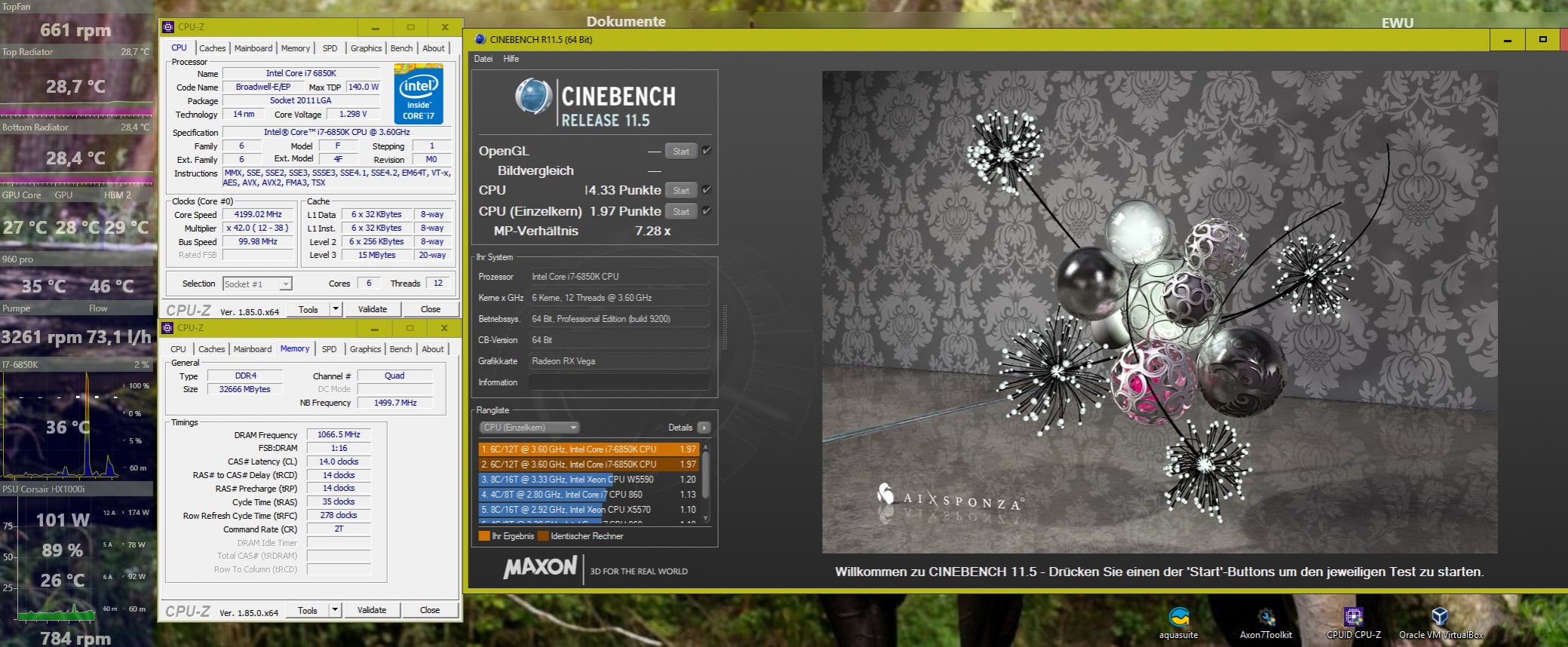Click the Dokumente label on the desktop
1568x647 pixels.
(x=626, y=21)
